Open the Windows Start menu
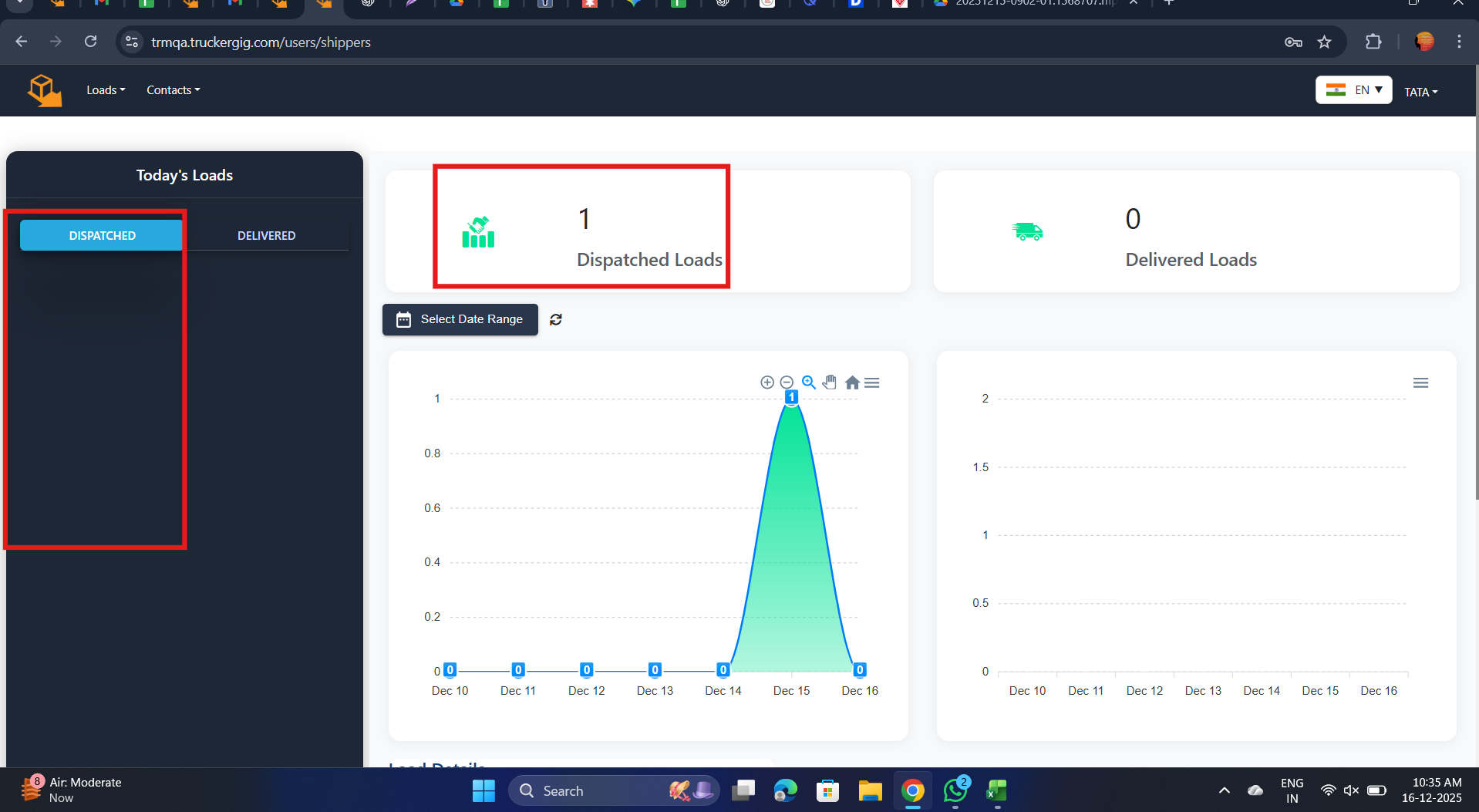The height and width of the screenshot is (812, 1479). 483,790
